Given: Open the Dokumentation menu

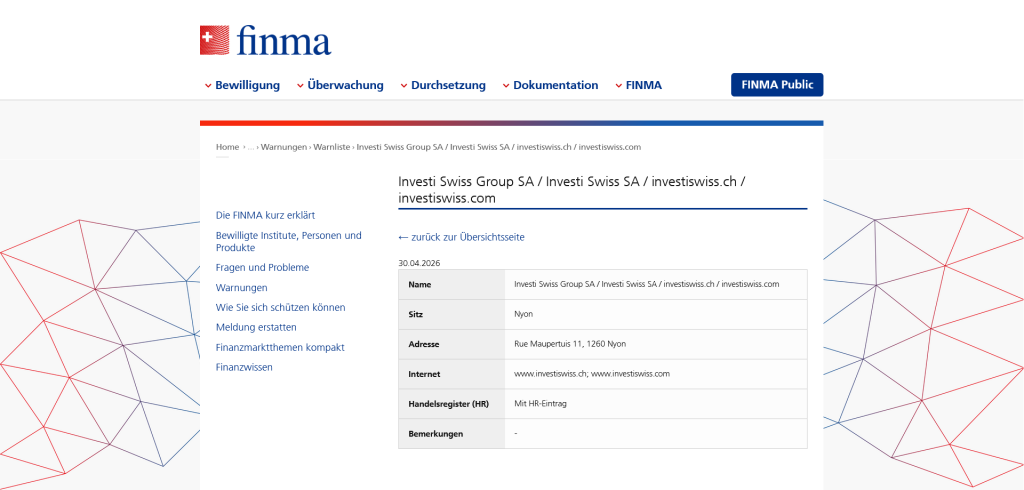Looking at the screenshot, I should pos(556,85).
